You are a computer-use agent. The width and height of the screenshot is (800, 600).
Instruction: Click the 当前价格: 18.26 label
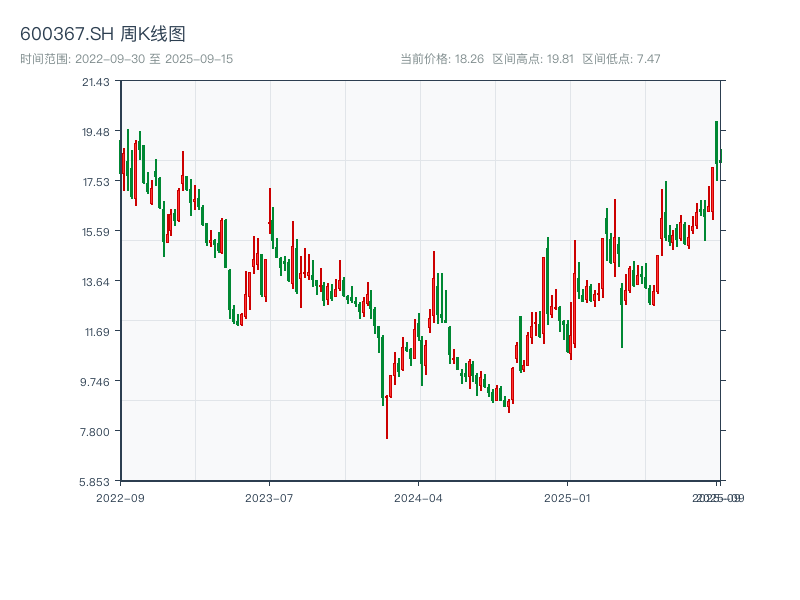[x=442, y=59]
